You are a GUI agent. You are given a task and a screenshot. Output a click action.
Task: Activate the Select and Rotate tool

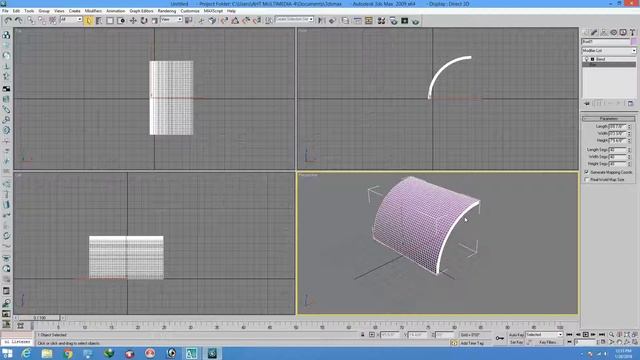click(x=144, y=20)
